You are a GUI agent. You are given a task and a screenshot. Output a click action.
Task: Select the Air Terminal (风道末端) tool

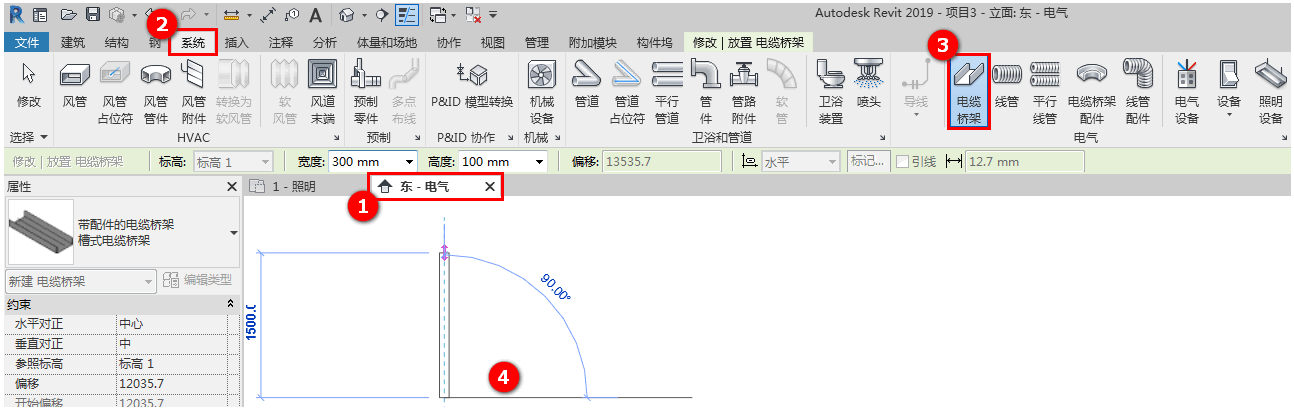pos(323,91)
